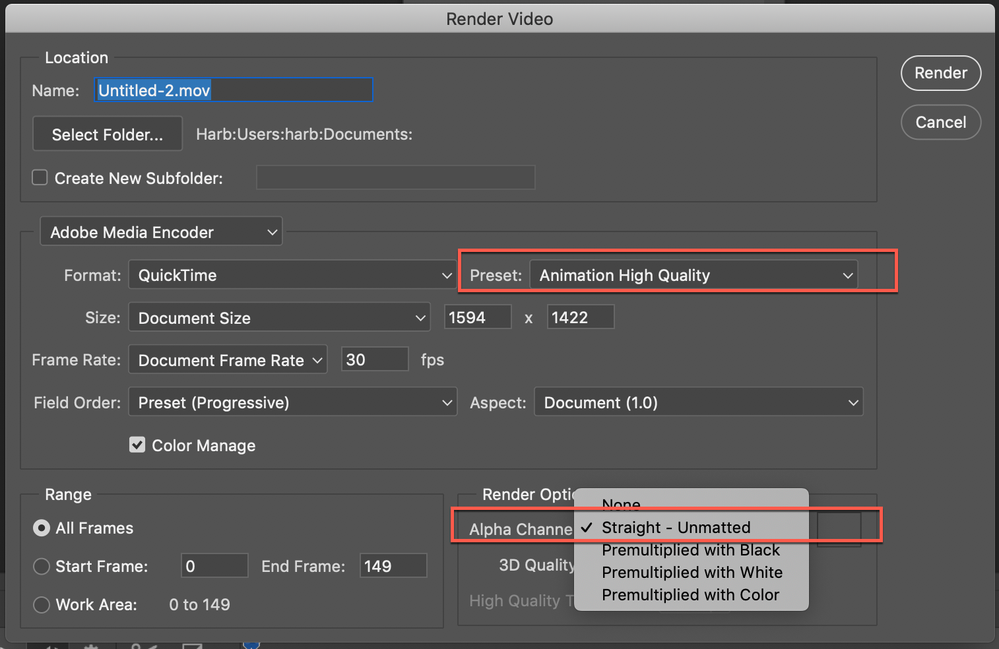Open the Field Order dropdown

point(292,403)
